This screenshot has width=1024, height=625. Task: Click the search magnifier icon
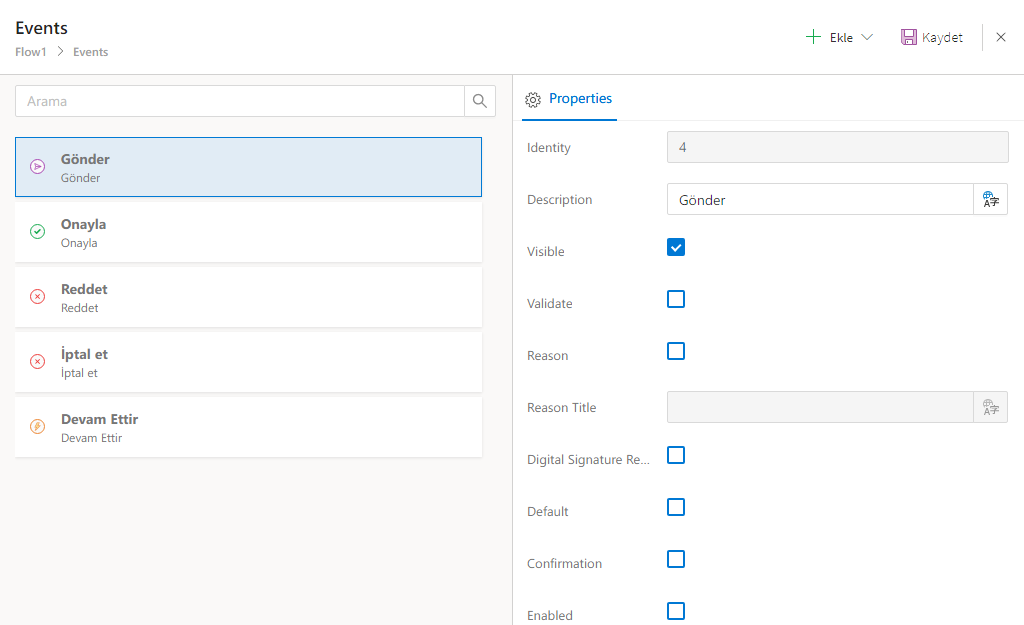coord(480,101)
